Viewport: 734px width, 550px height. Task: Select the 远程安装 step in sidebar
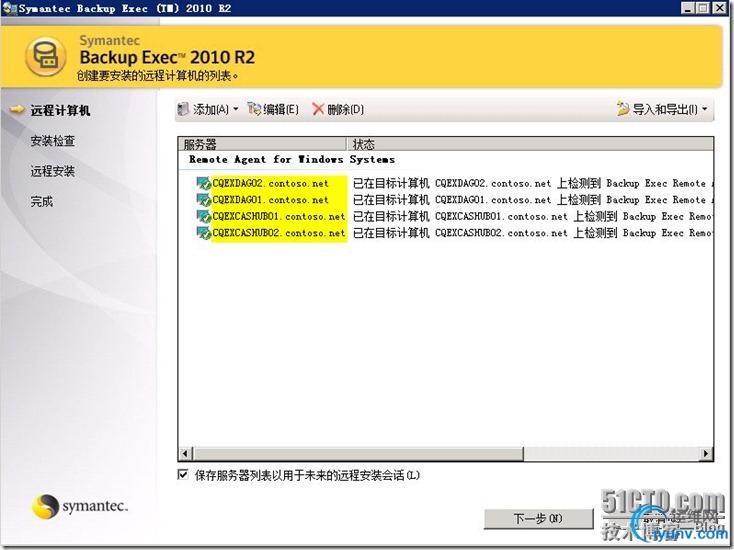(x=52, y=171)
